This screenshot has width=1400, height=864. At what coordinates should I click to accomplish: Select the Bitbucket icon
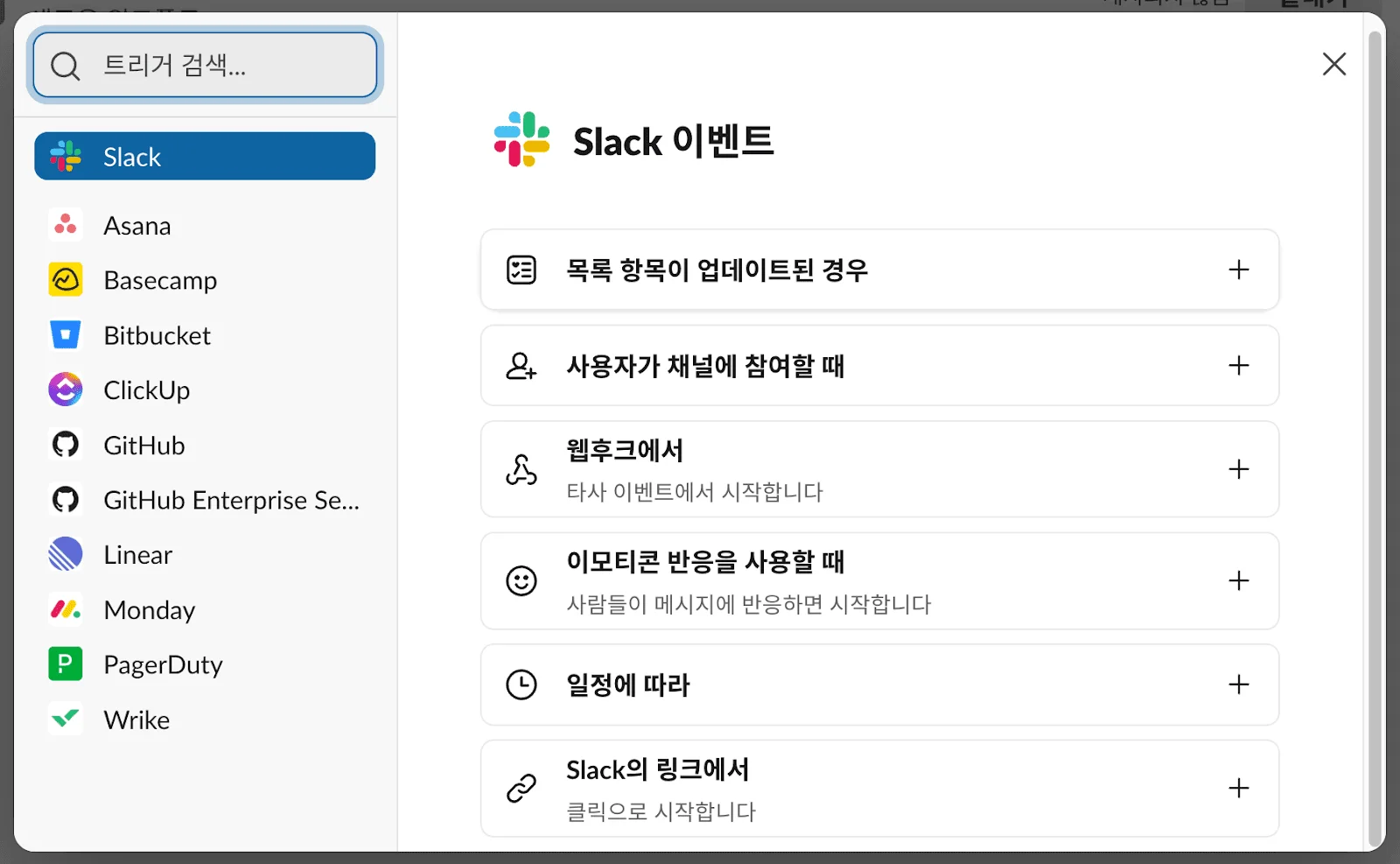pyautogui.click(x=66, y=335)
